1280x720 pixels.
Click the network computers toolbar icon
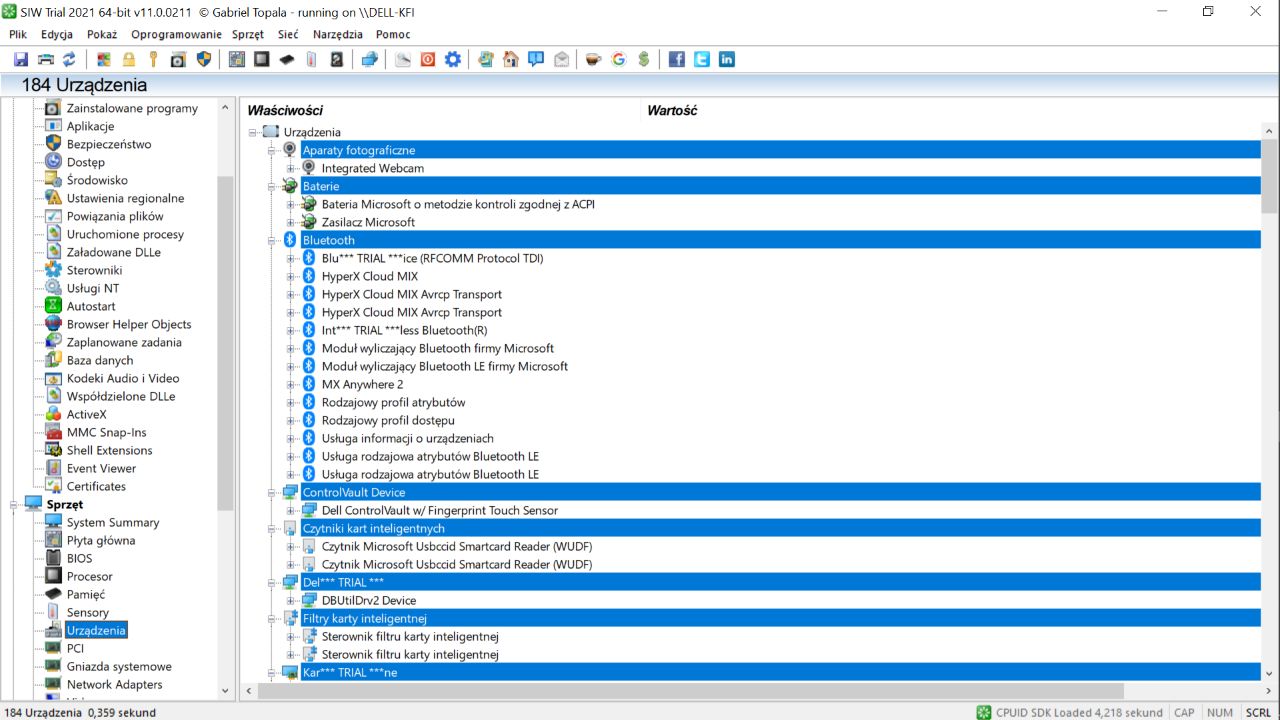pos(369,59)
